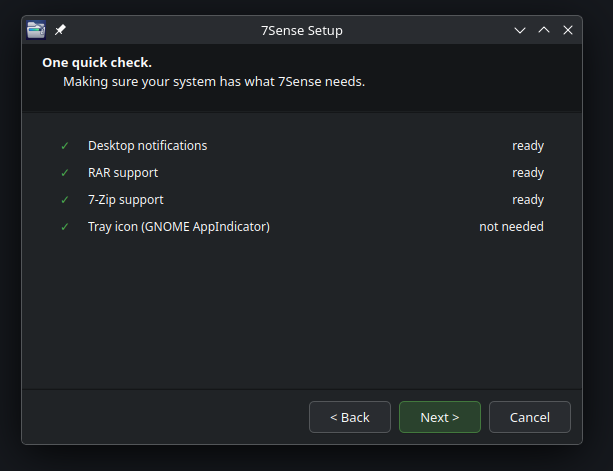The height and width of the screenshot is (471, 613).
Task: Click the 'One quick check.' heading
Action: pos(97,63)
